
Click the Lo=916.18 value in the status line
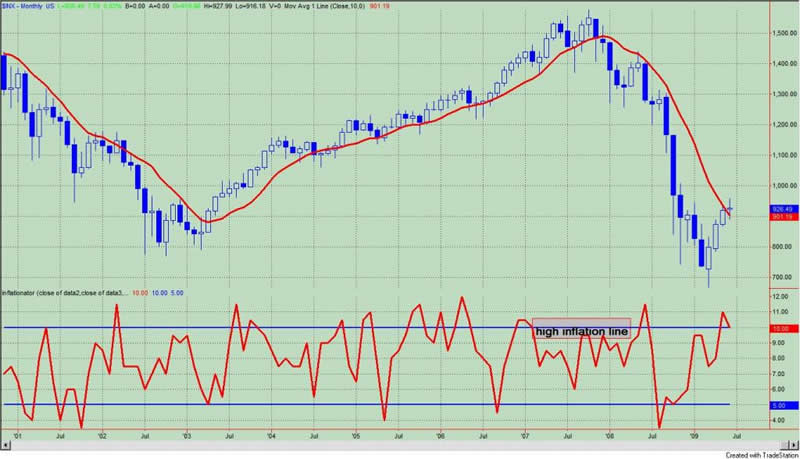250,7
